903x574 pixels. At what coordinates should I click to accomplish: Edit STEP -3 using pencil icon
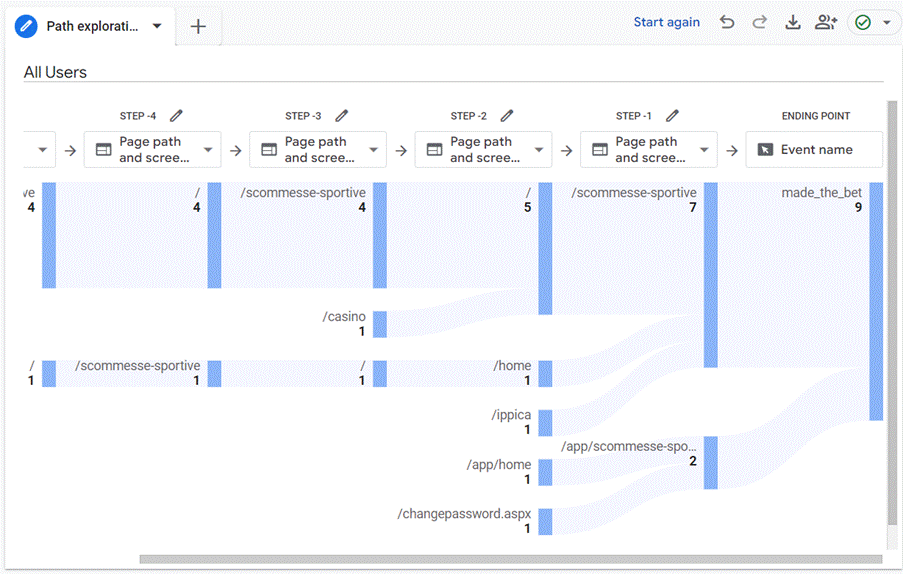342,116
